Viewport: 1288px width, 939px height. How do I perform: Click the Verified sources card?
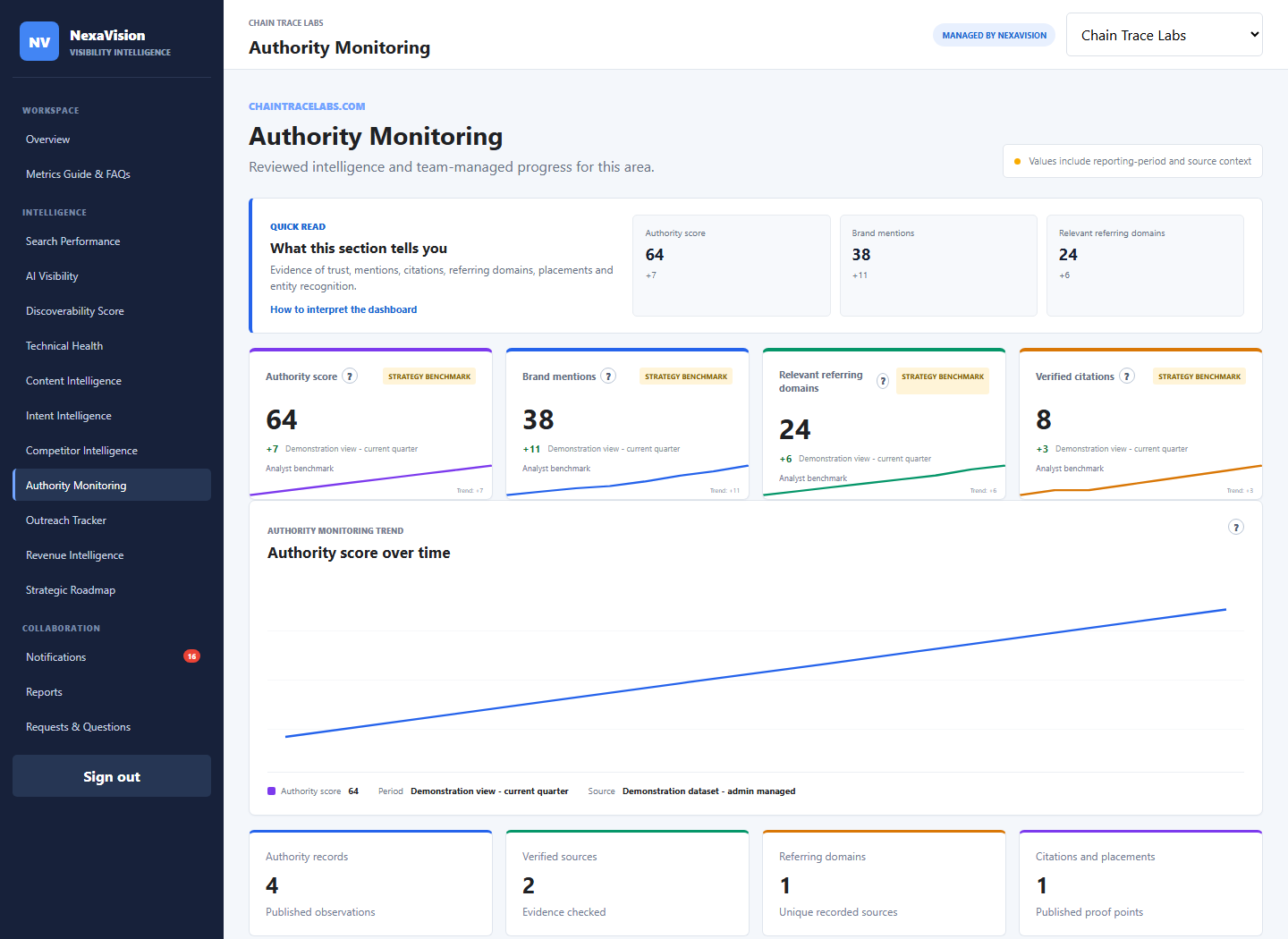627,884
